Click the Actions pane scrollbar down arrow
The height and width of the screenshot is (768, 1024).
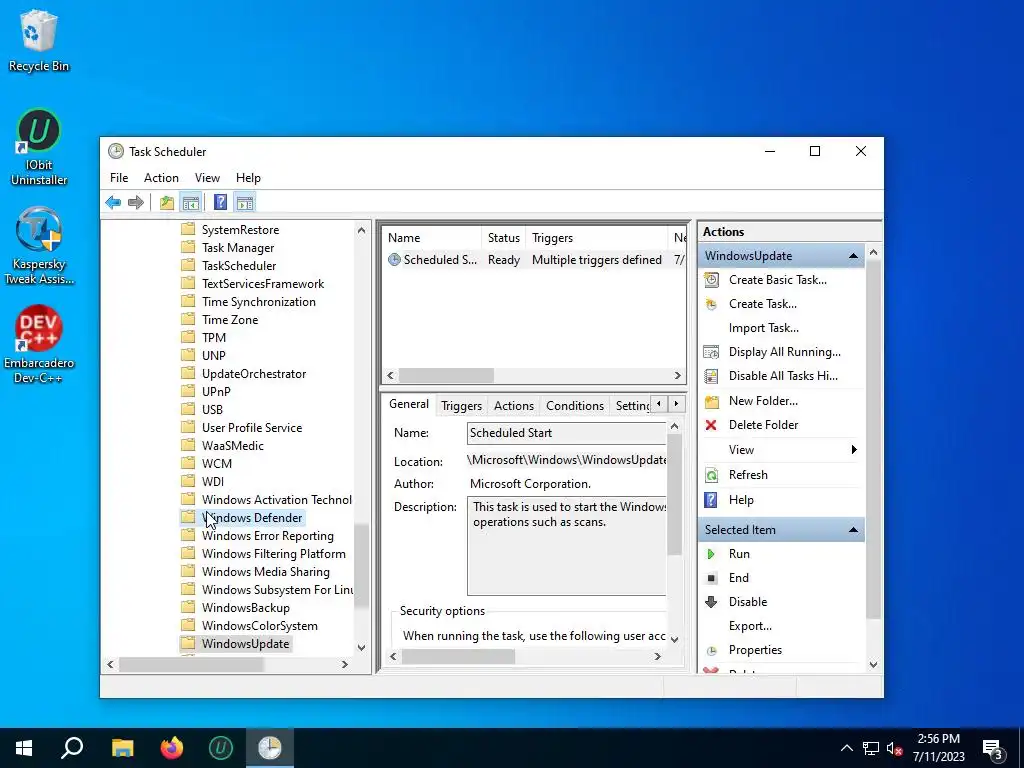click(873, 665)
